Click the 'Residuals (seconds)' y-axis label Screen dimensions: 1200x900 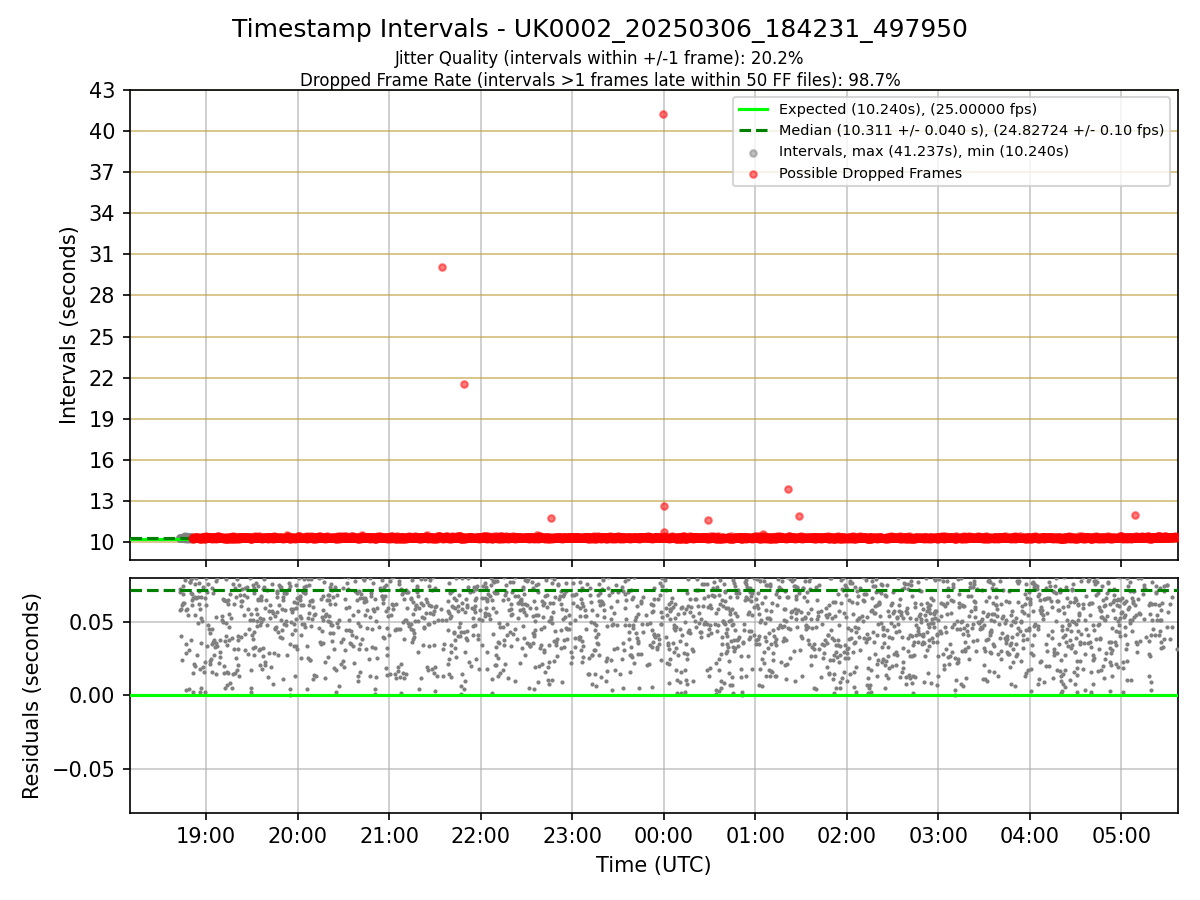point(31,696)
